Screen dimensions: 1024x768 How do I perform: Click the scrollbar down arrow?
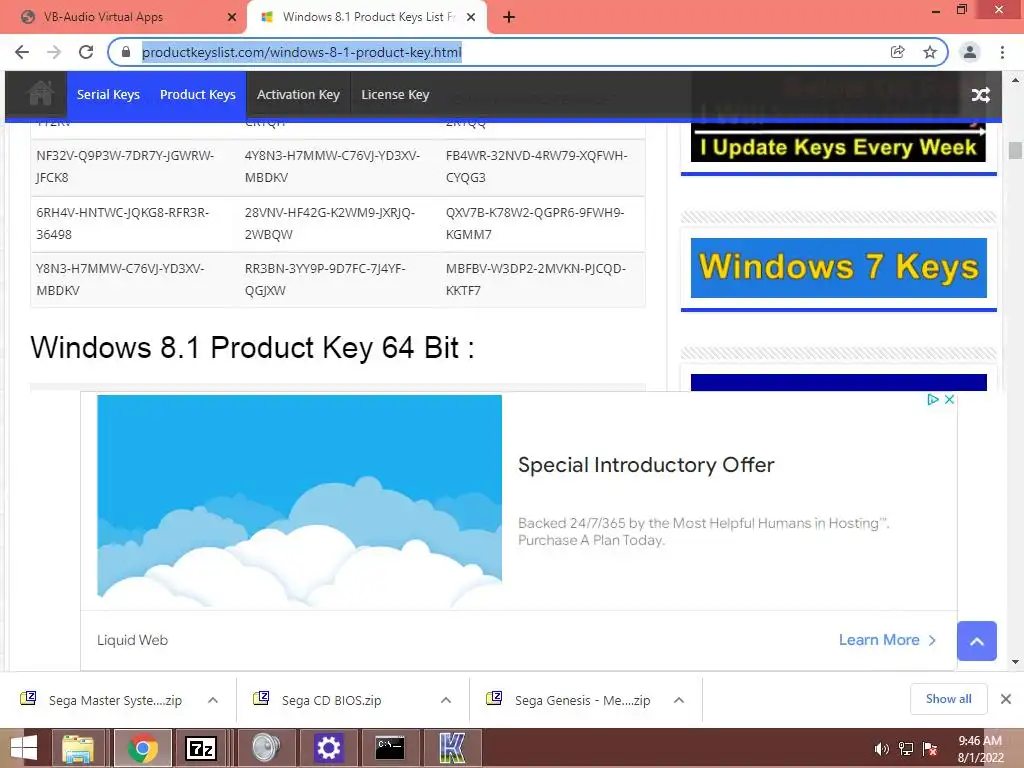[x=1015, y=662]
